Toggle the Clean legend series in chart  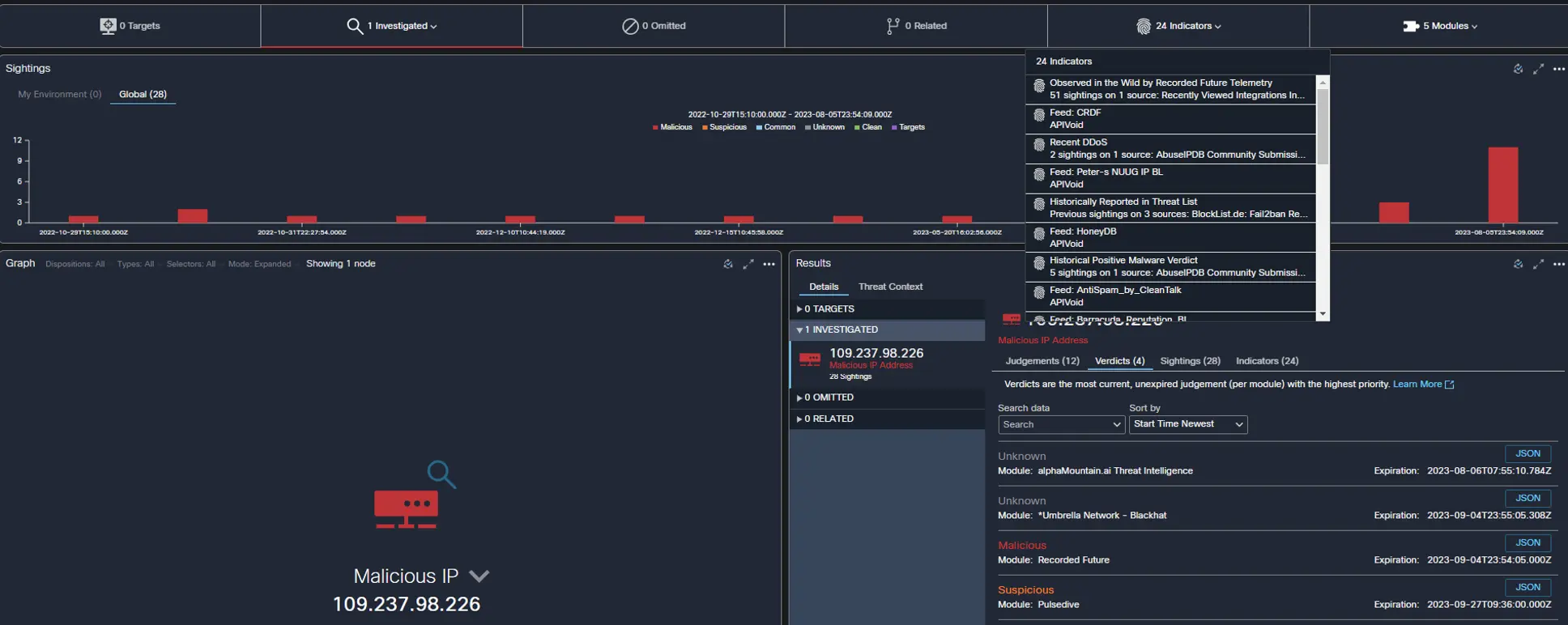(867, 127)
